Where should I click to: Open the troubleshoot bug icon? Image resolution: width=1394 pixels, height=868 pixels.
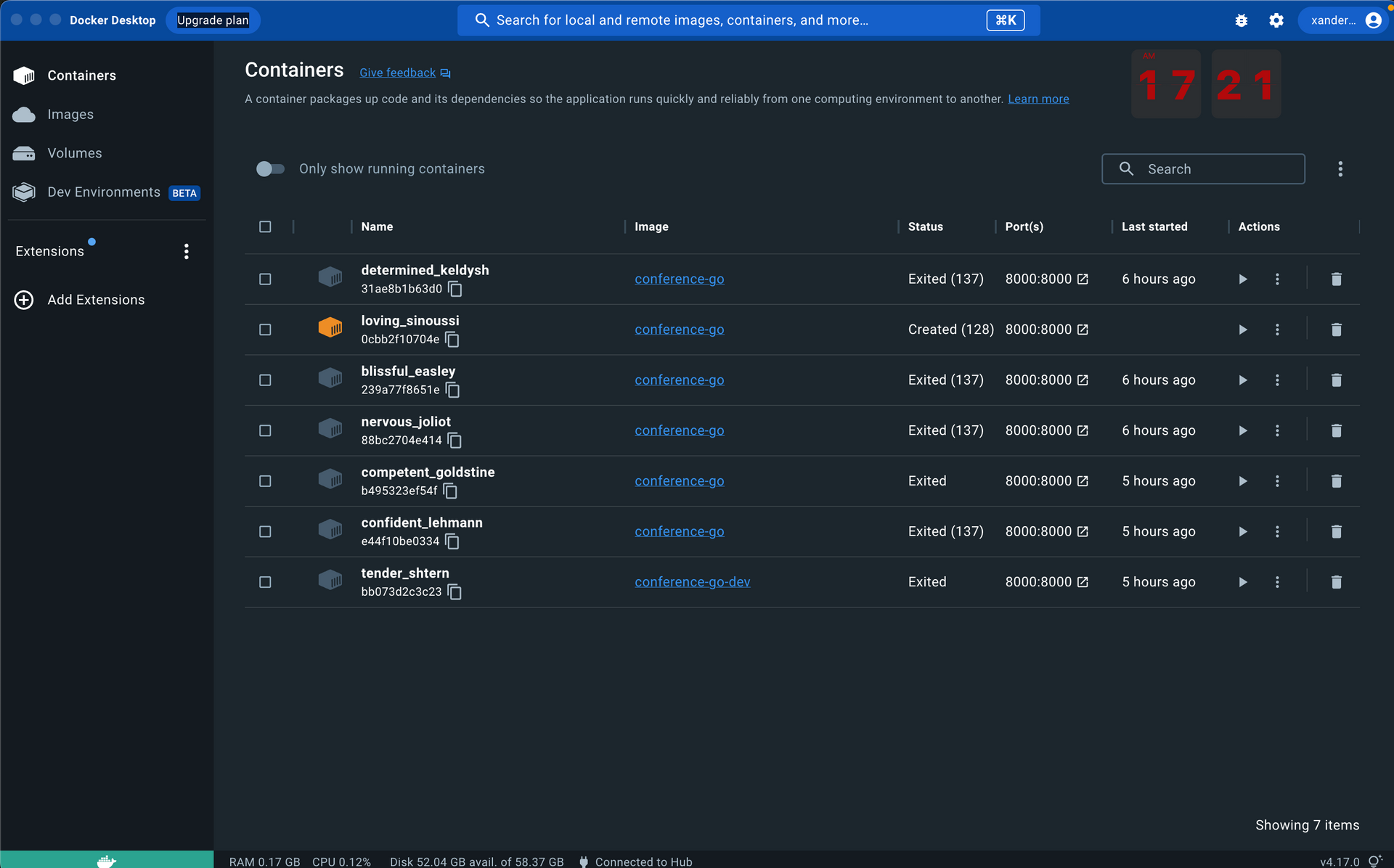(1242, 20)
